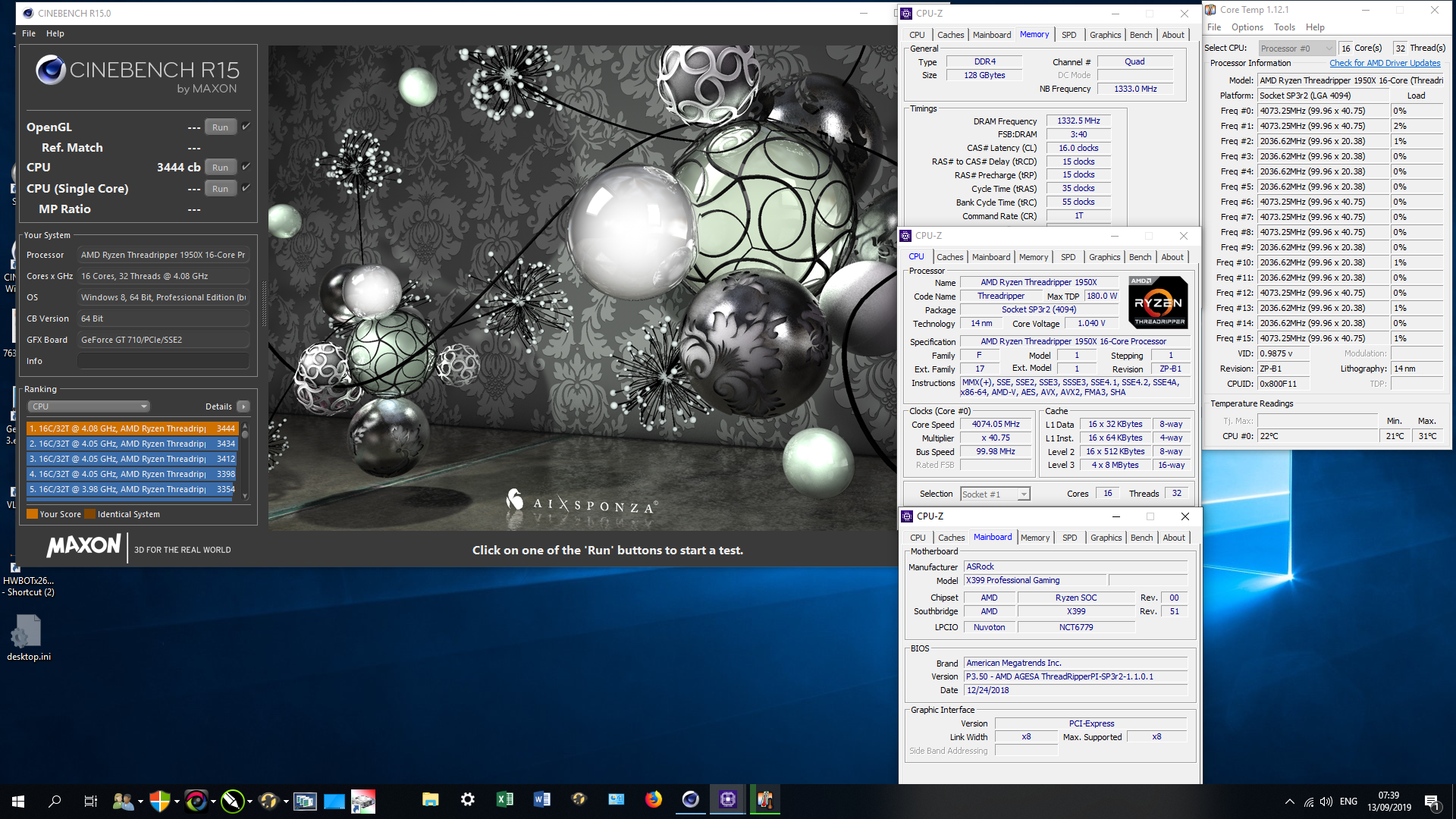Viewport: 1456px width, 819px height.
Task: Open dropdown arrow next to eye icon
Action: coord(213,801)
